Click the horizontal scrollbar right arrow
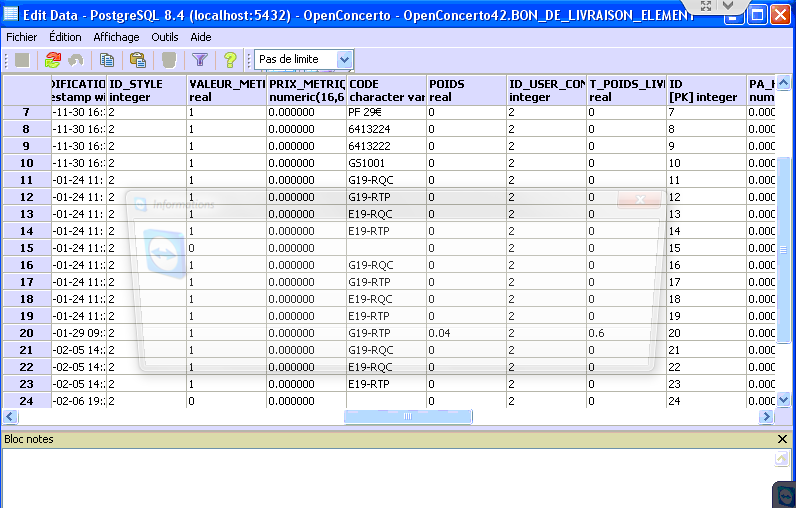The image size is (798, 509). click(766, 417)
